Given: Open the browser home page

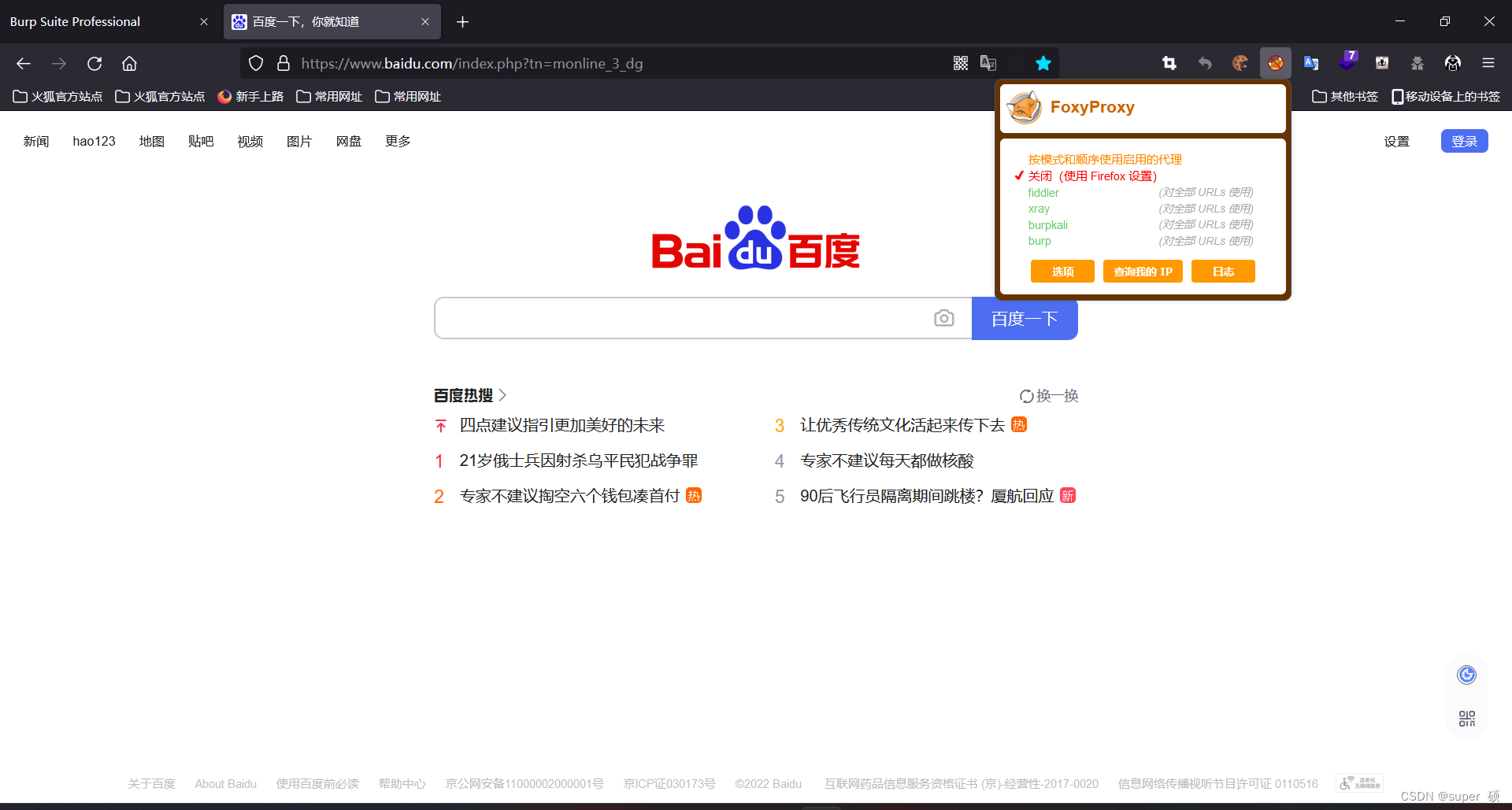Looking at the screenshot, I should tap(129, 64).
